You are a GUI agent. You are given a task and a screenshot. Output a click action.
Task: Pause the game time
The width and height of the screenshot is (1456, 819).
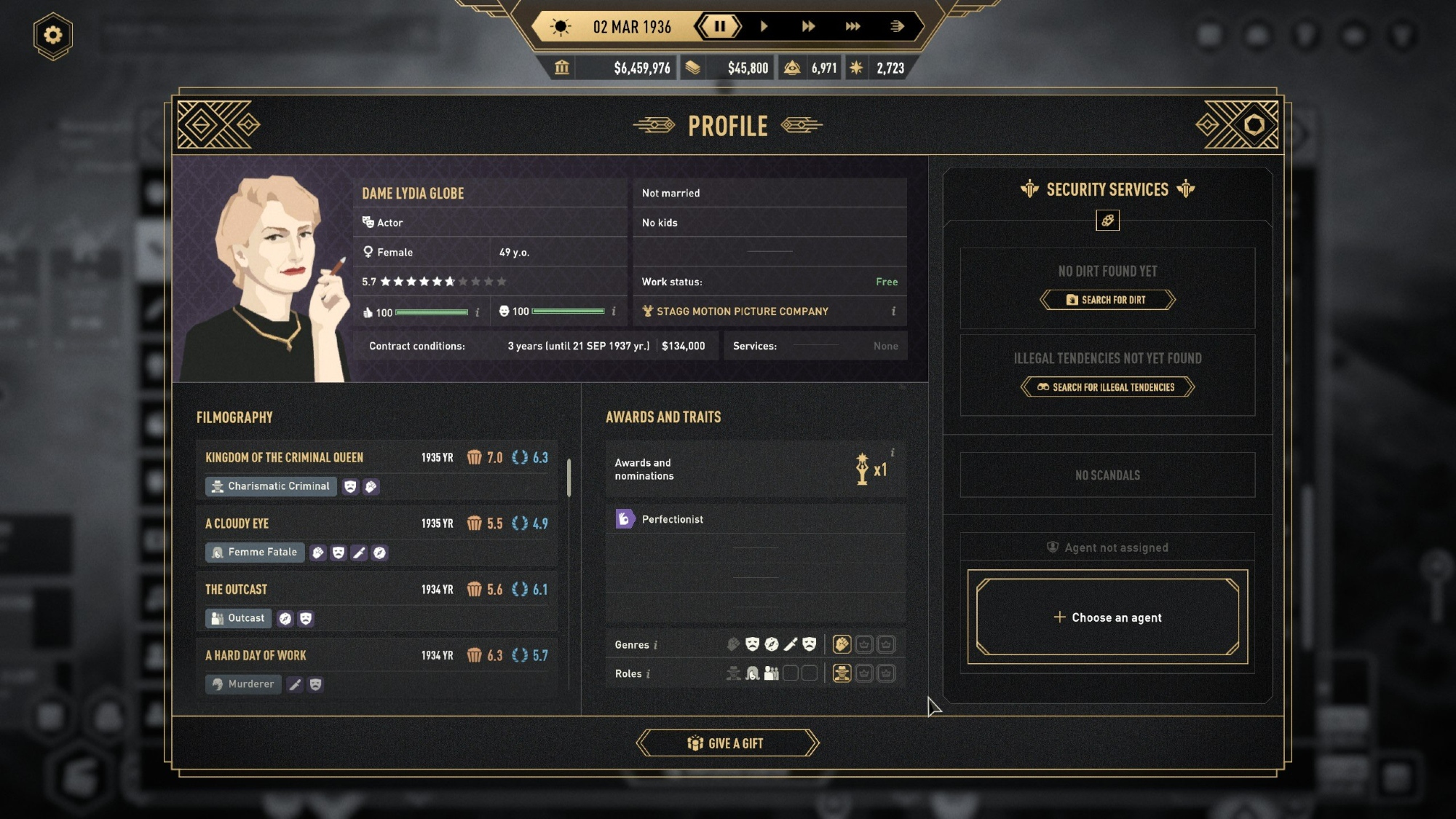[x=719, y=27]
